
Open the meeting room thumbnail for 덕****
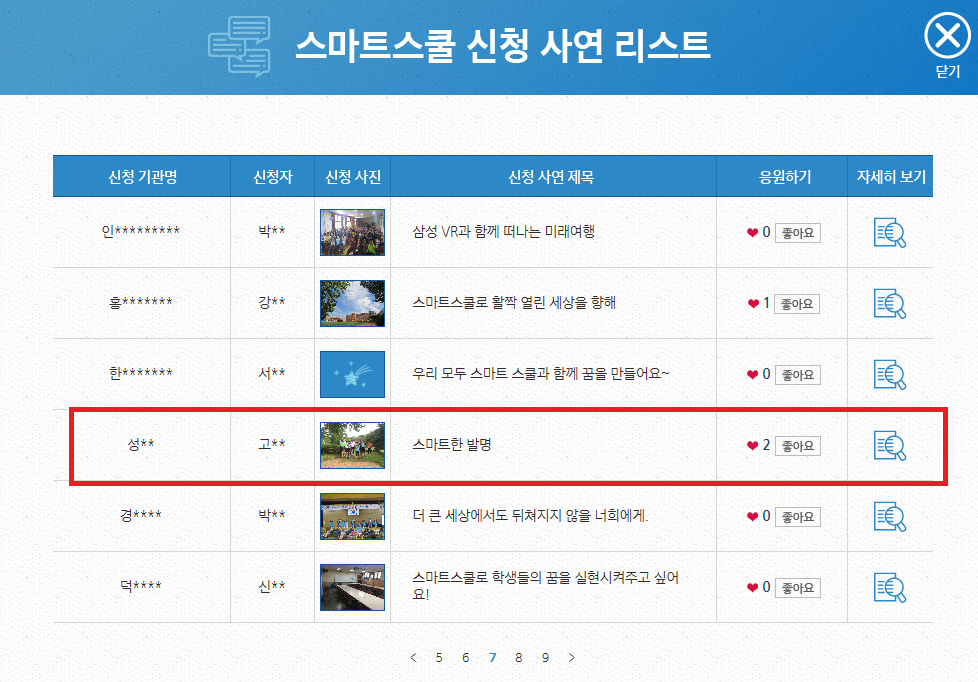pos(352,588)
